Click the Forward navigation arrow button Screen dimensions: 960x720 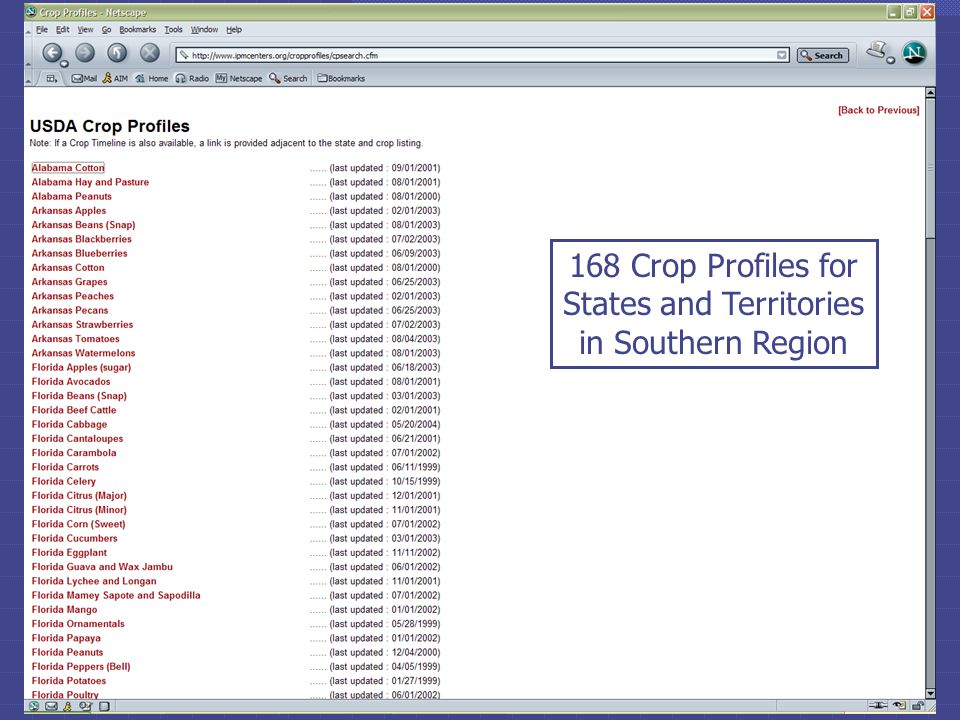pos(85,53)
